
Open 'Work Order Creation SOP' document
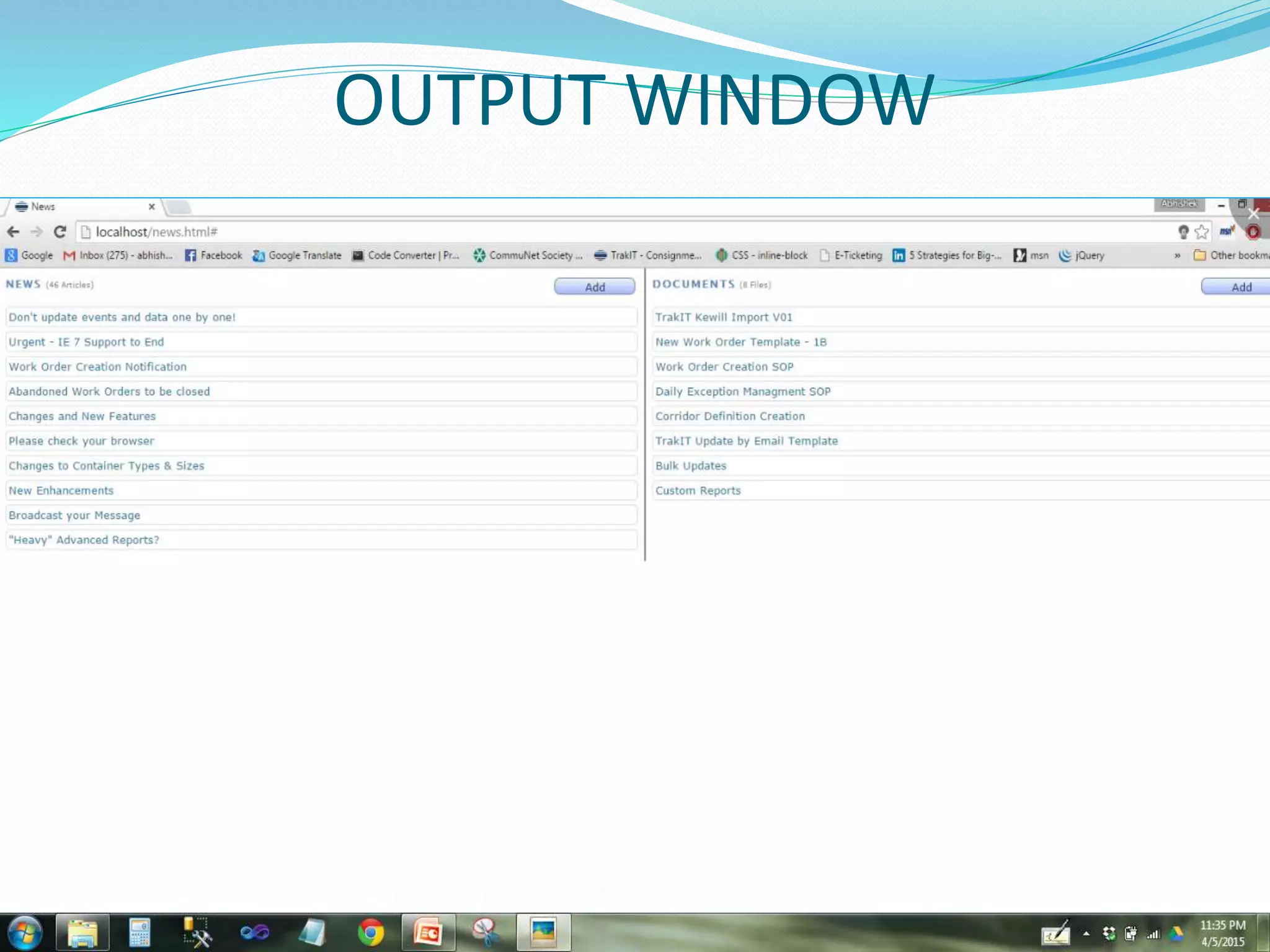(724, 367)
